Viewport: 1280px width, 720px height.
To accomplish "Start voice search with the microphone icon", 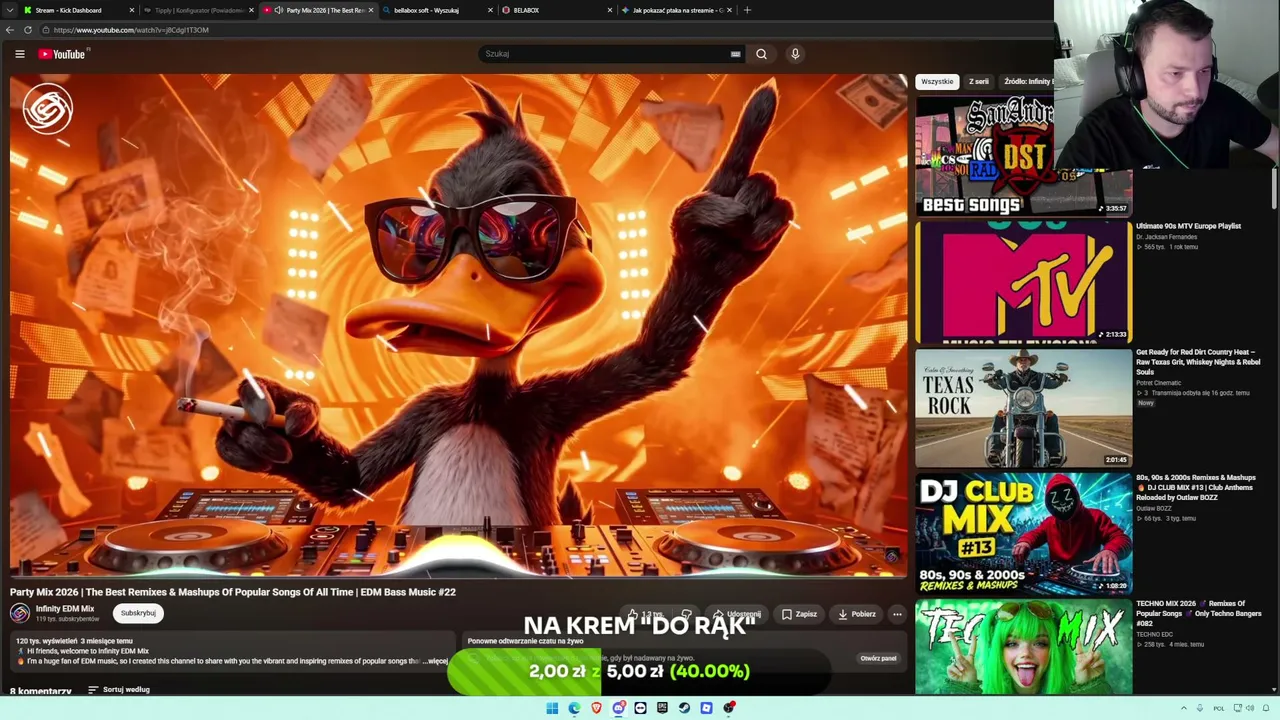I will tap(795, 54).
